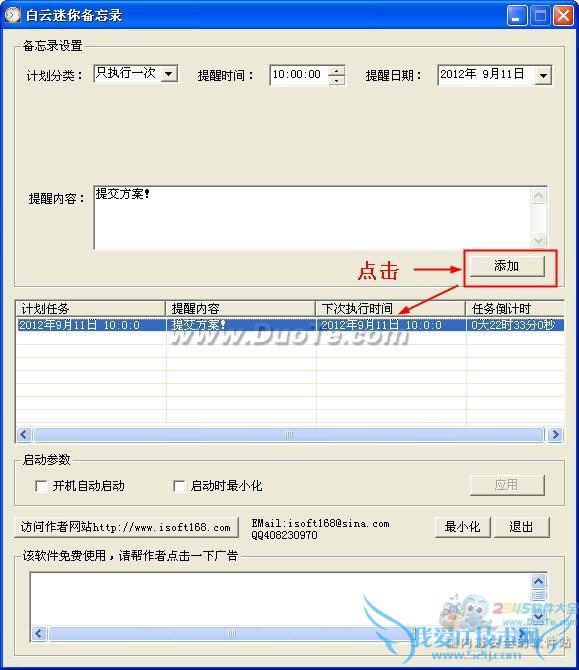Click left arrow of ad panel scrollbar
Image resolution: width=579 pixels, height=670 pixels.
coord(39,633)
